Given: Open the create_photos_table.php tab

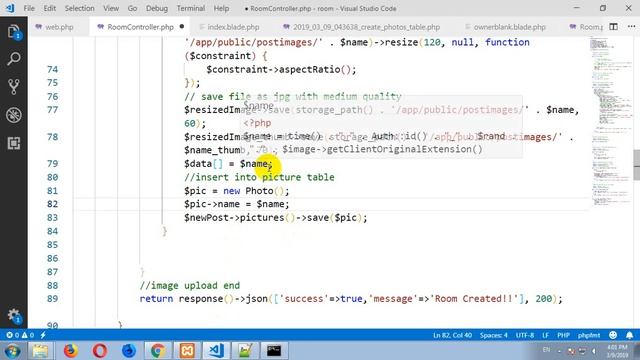Looking at the screenshot, I should tap(366, 27).
